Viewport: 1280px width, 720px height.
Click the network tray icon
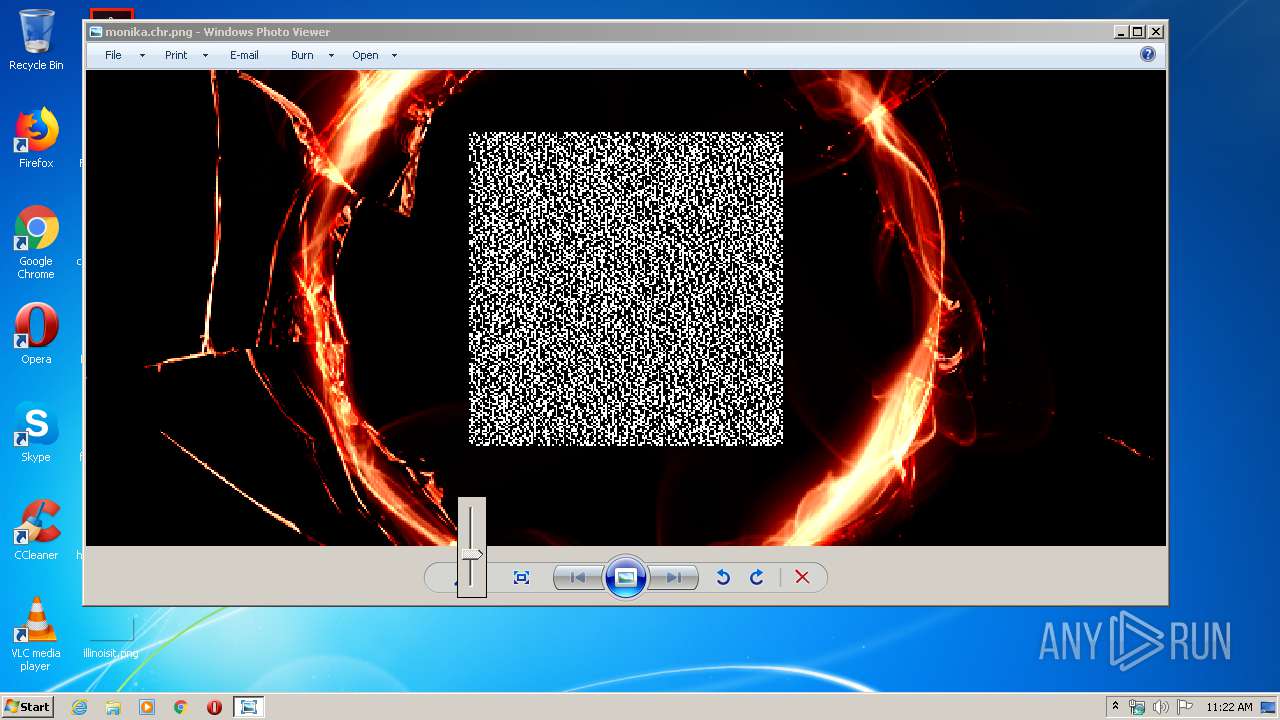1137,707
